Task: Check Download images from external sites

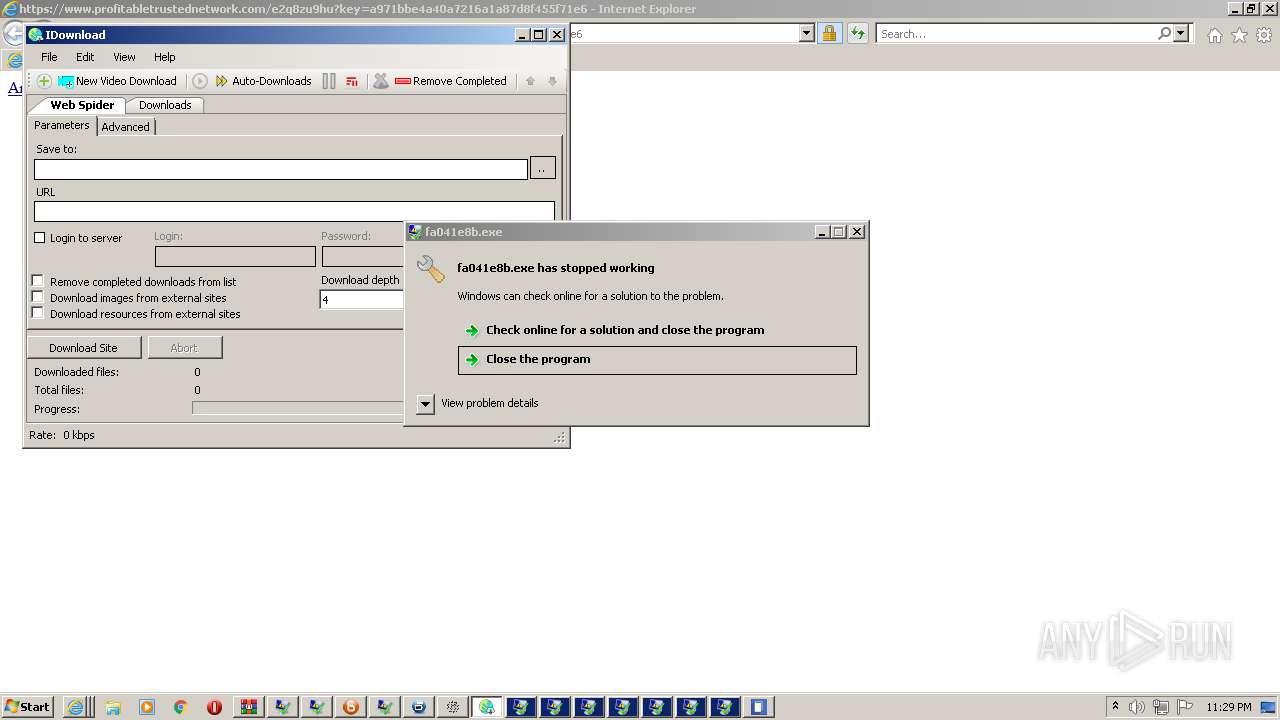Action: click(x=38, y=297)
